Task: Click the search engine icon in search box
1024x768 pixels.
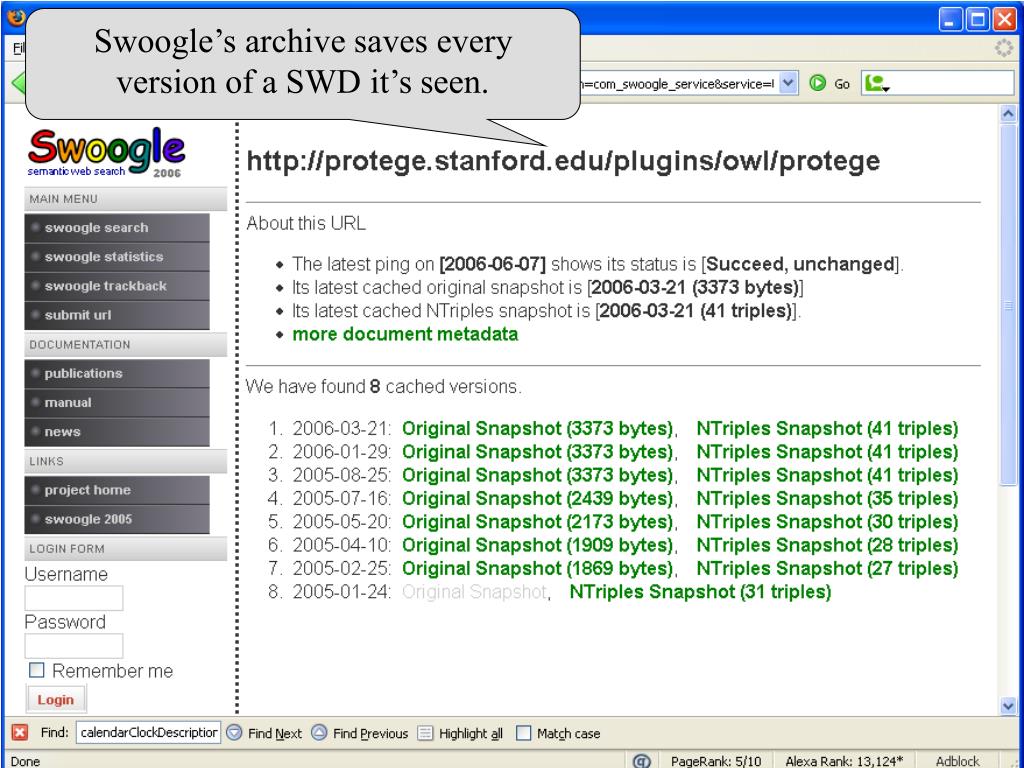Action: tap(875, 84)
